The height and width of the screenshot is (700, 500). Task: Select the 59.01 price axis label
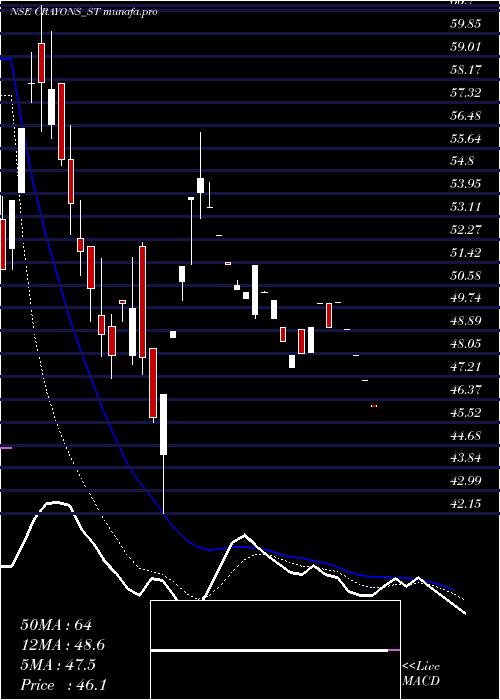(466, 47)
